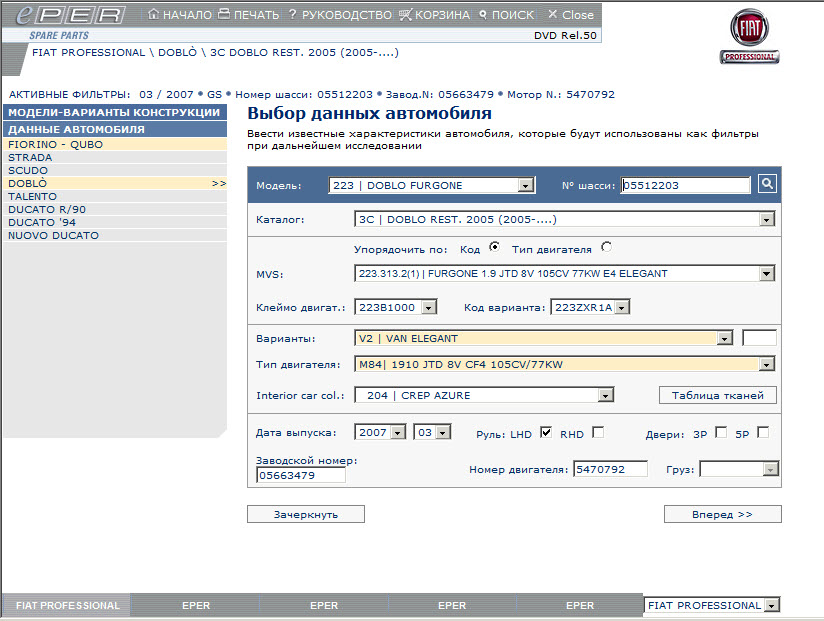Switch to the FIAT PROFESSIONAL bottom tab
824x621 pixels.
pos(67,605)
